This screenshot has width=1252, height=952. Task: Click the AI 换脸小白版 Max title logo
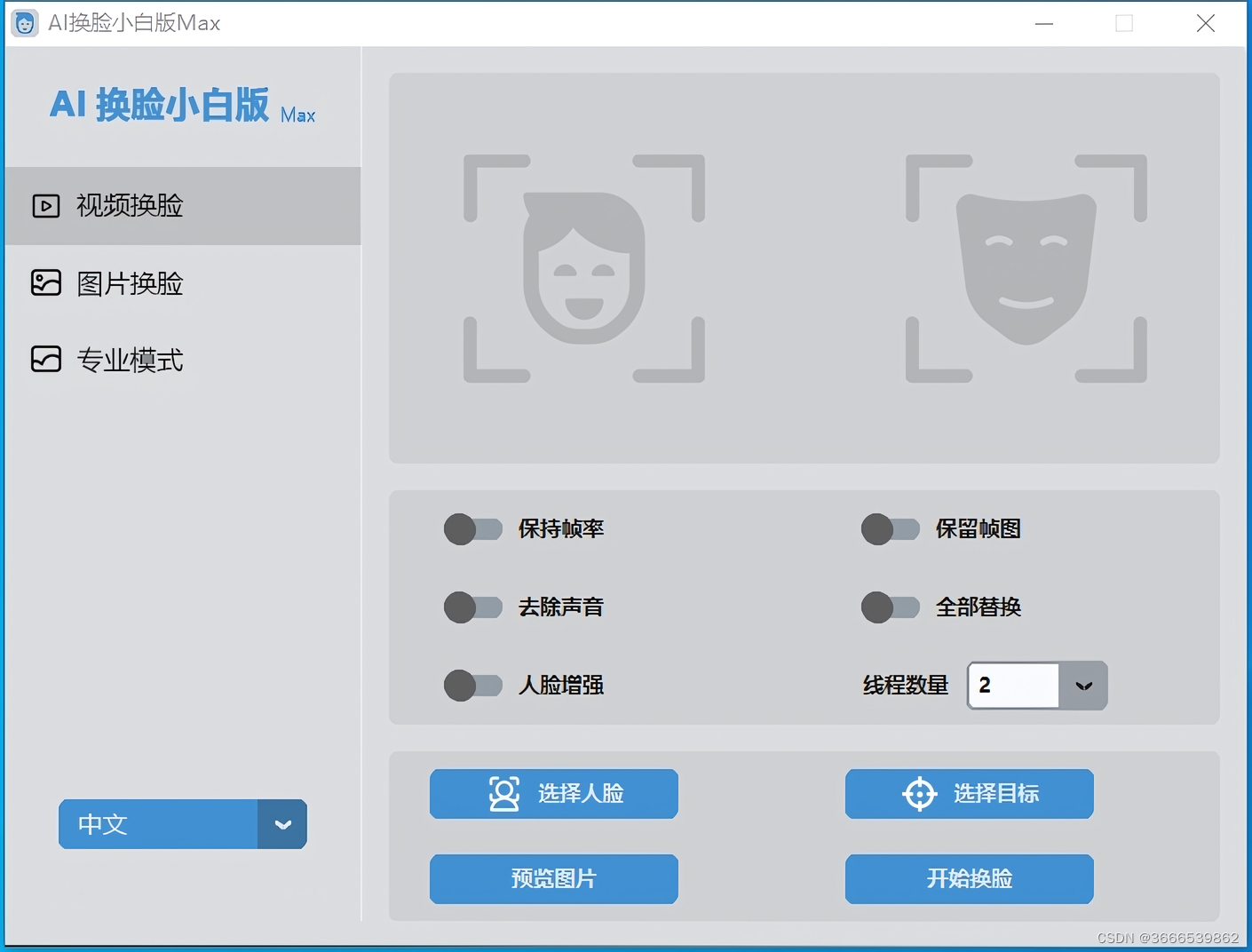click(182, 105)
